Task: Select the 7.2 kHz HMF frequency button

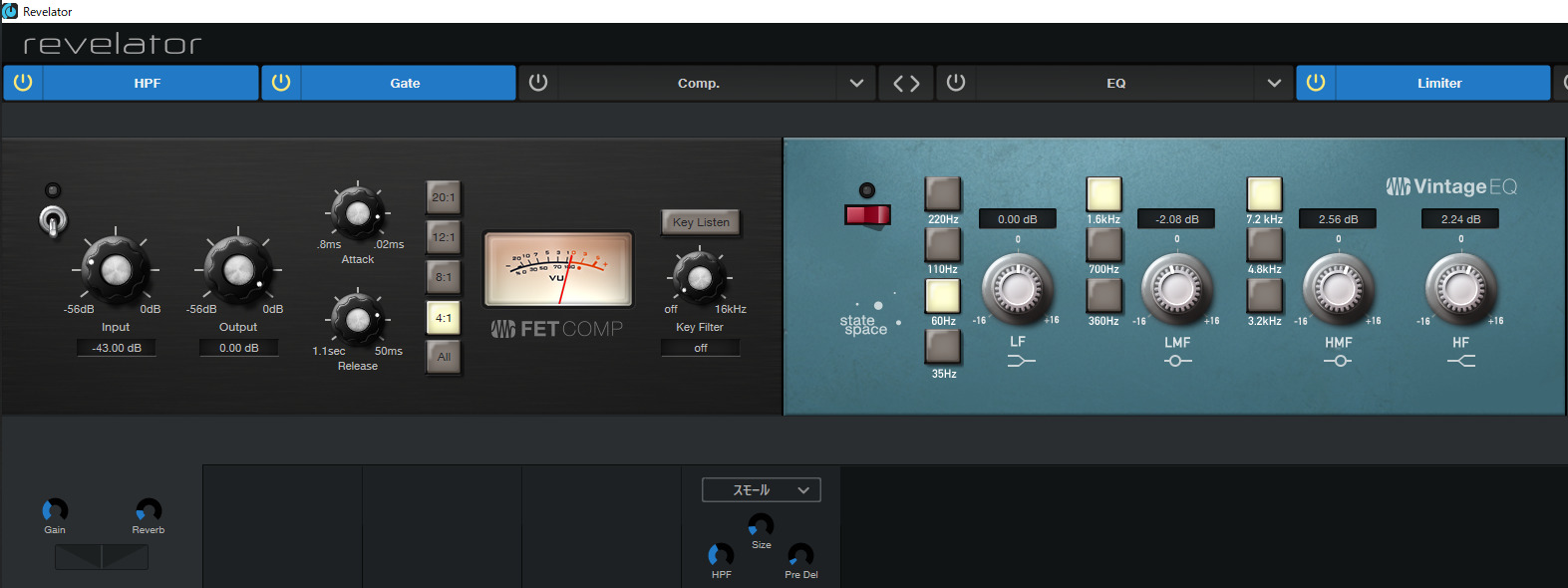Action: (x=1264, y=194)
